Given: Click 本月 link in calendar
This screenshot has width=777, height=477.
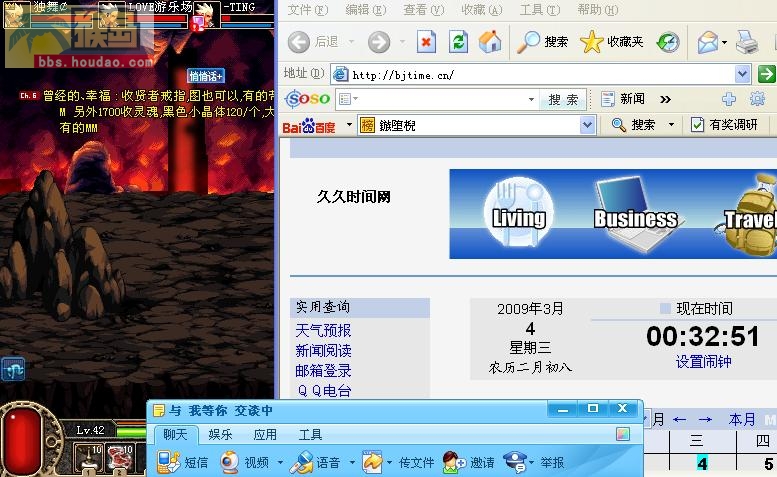Looking at the screenshot, I should (742, 420).
